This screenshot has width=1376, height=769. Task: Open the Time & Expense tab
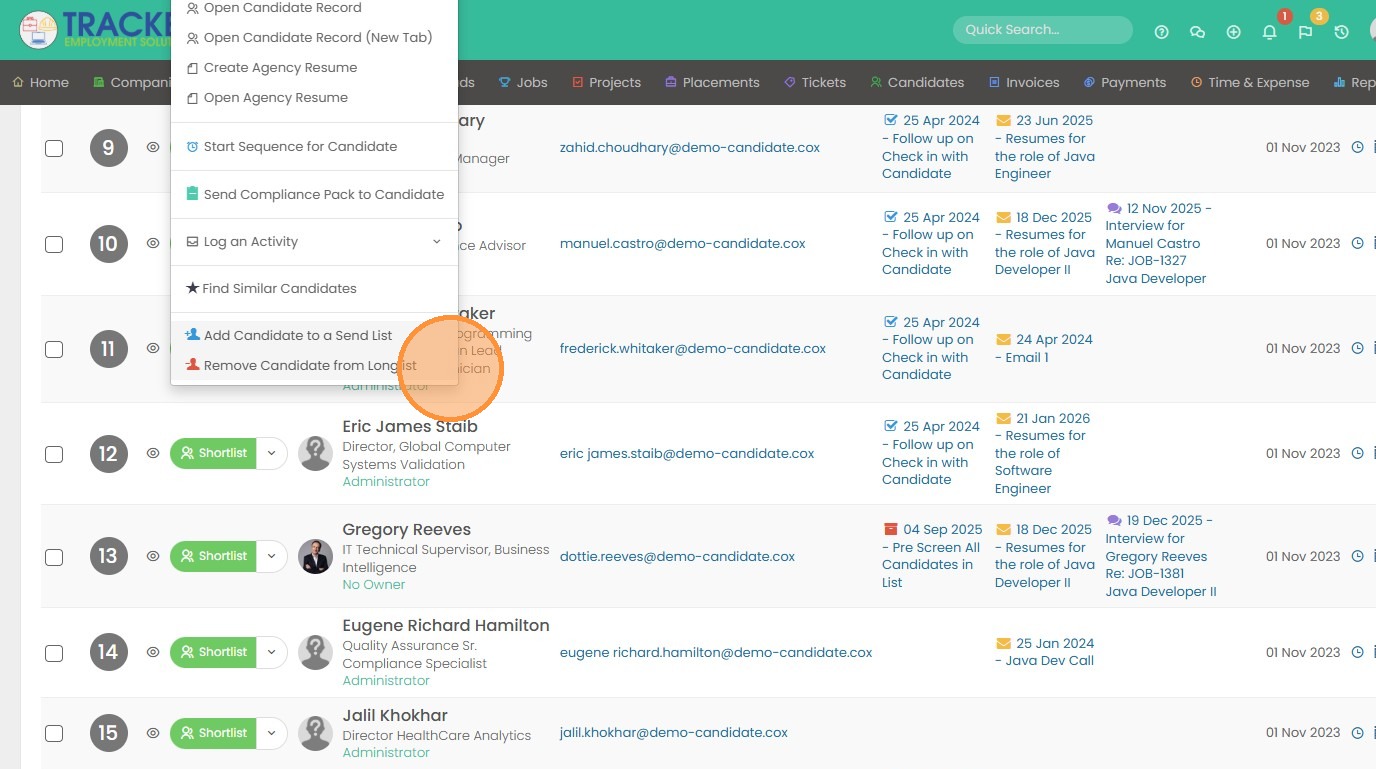click(1250, 83)
